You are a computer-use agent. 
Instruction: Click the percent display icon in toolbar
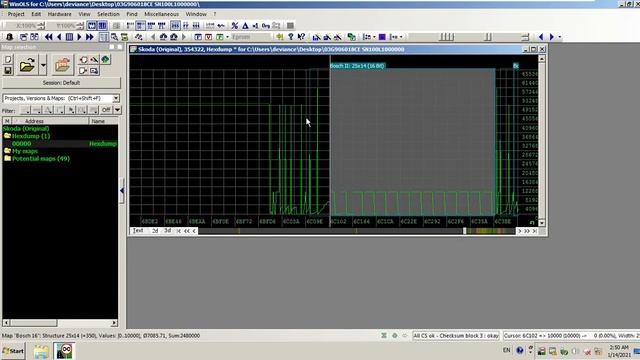[x=235, y=26]
